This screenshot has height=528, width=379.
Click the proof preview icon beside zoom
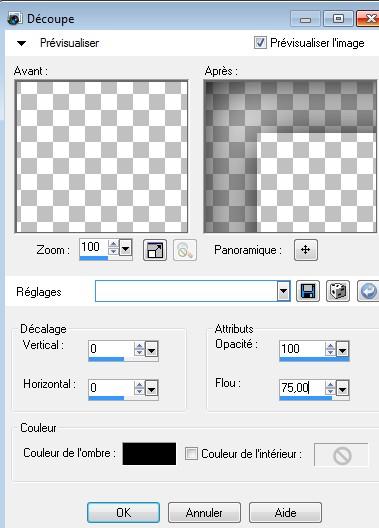[185, 250]
